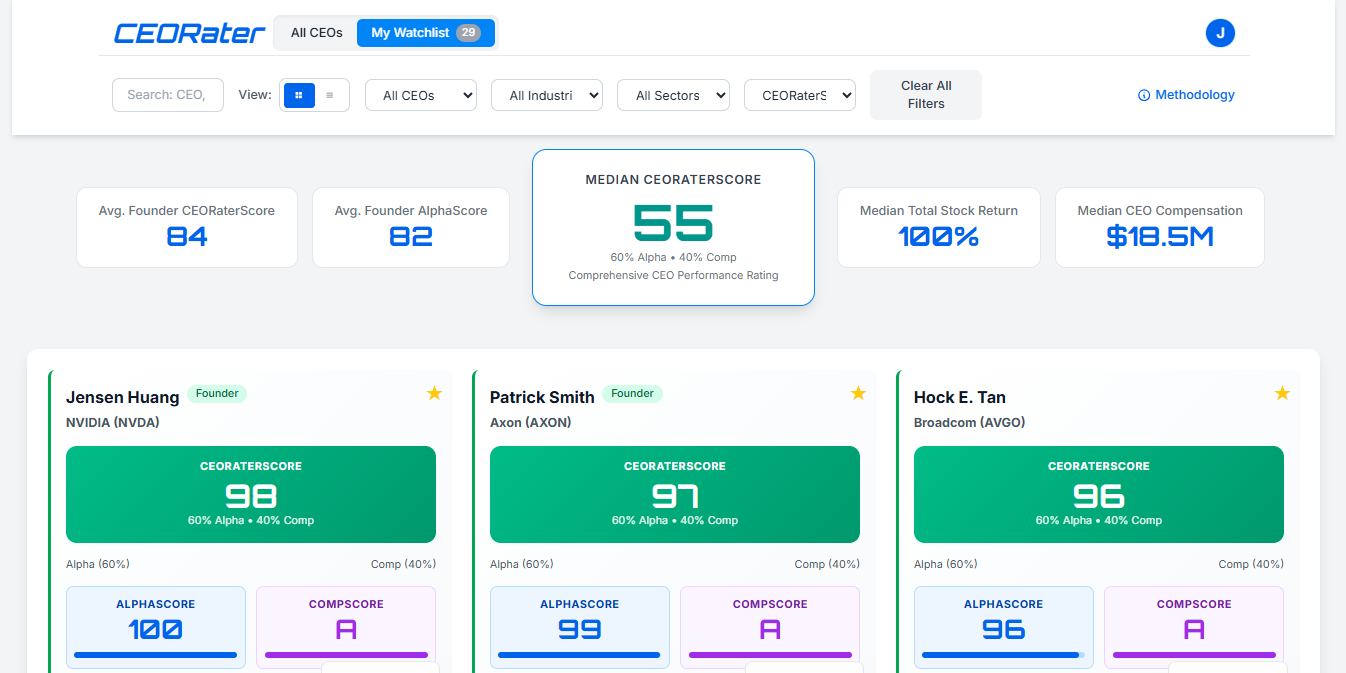Click Median Total Stock Return 100%
The height and width of the screenshot is (673, 1346).
click(939, 237)
